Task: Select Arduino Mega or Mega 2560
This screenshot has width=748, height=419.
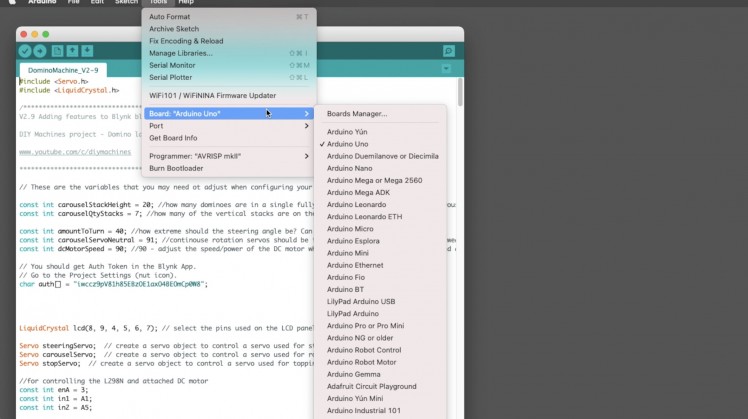Action: tap(380, 180)
